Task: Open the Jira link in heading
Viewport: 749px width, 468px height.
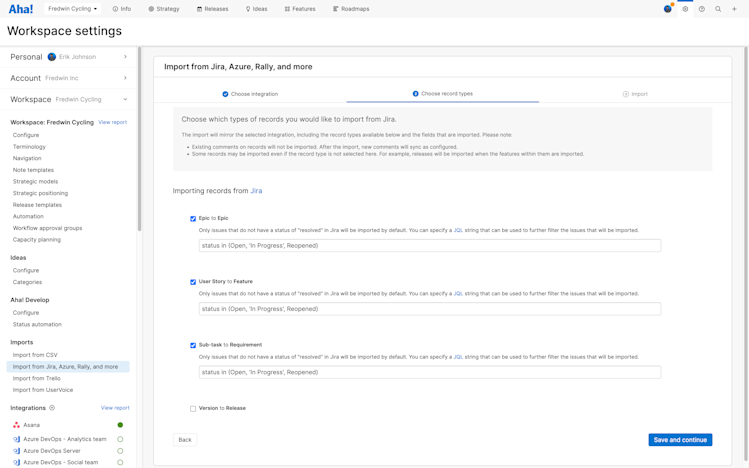Action: [257, 191]
